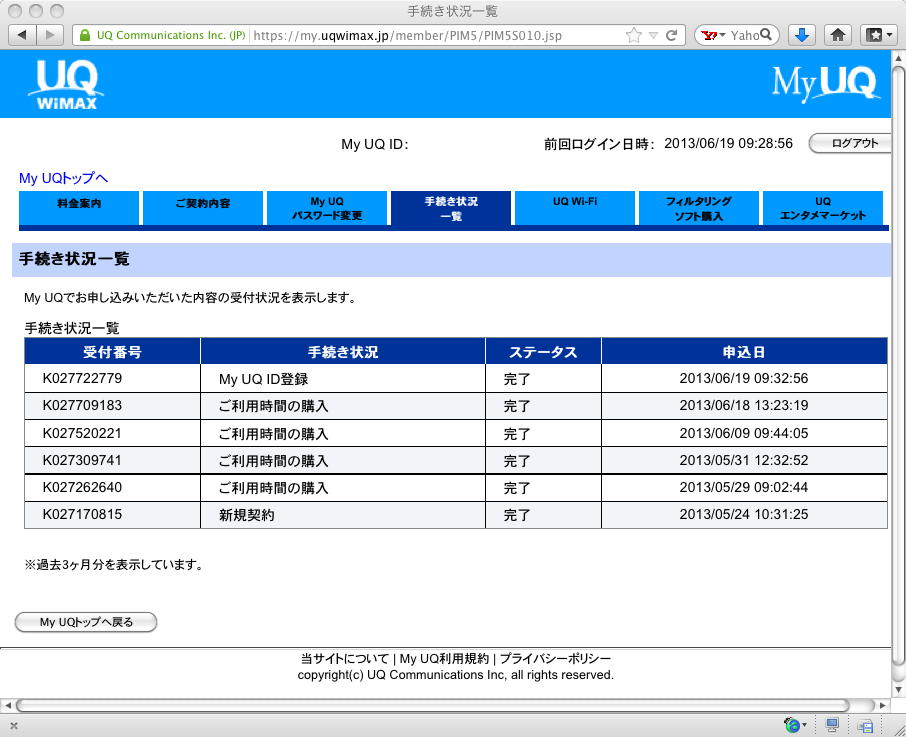
Task: Click the My UQトップへ戻る button
Action: 86,622
